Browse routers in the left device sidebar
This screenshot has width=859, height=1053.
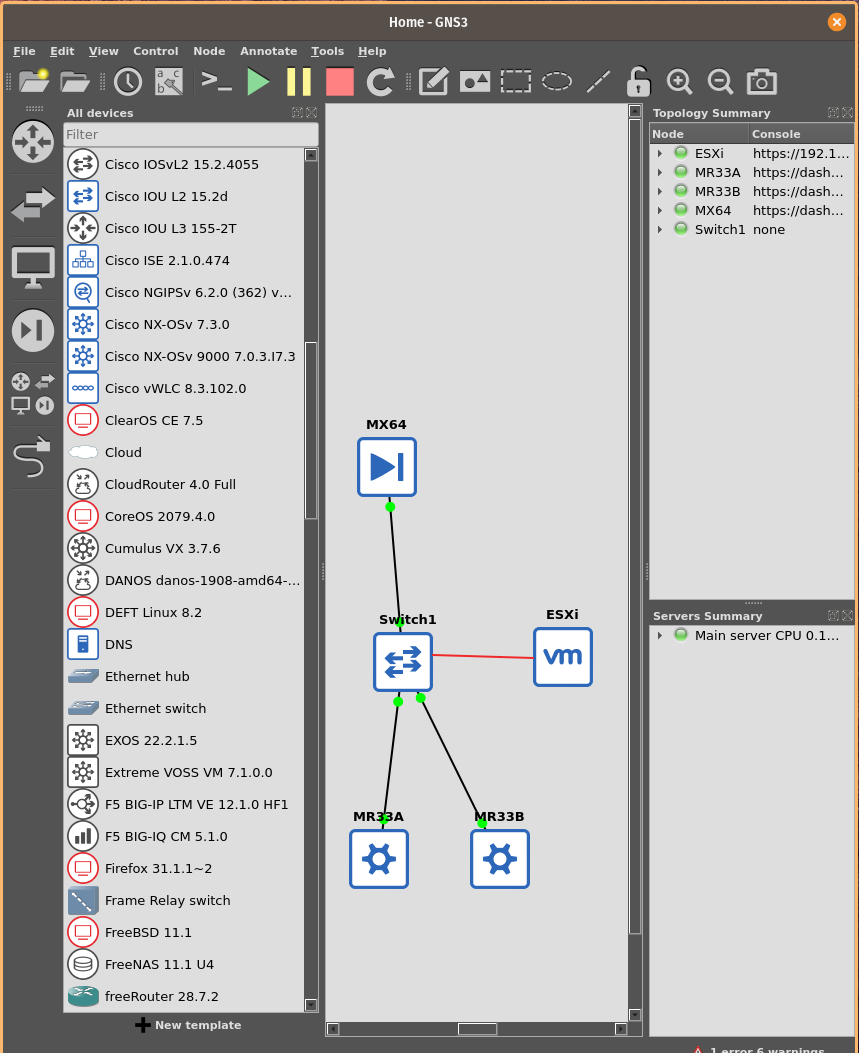pos(33,142)
